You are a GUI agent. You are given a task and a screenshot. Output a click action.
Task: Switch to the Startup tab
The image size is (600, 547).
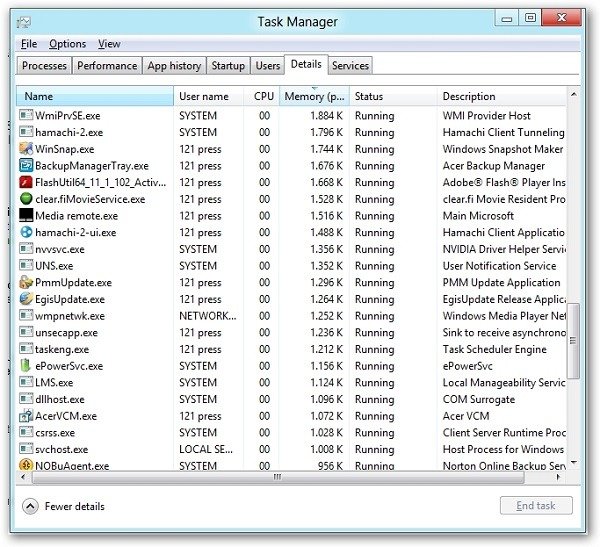pyautogui.click(x=228, y=65)
